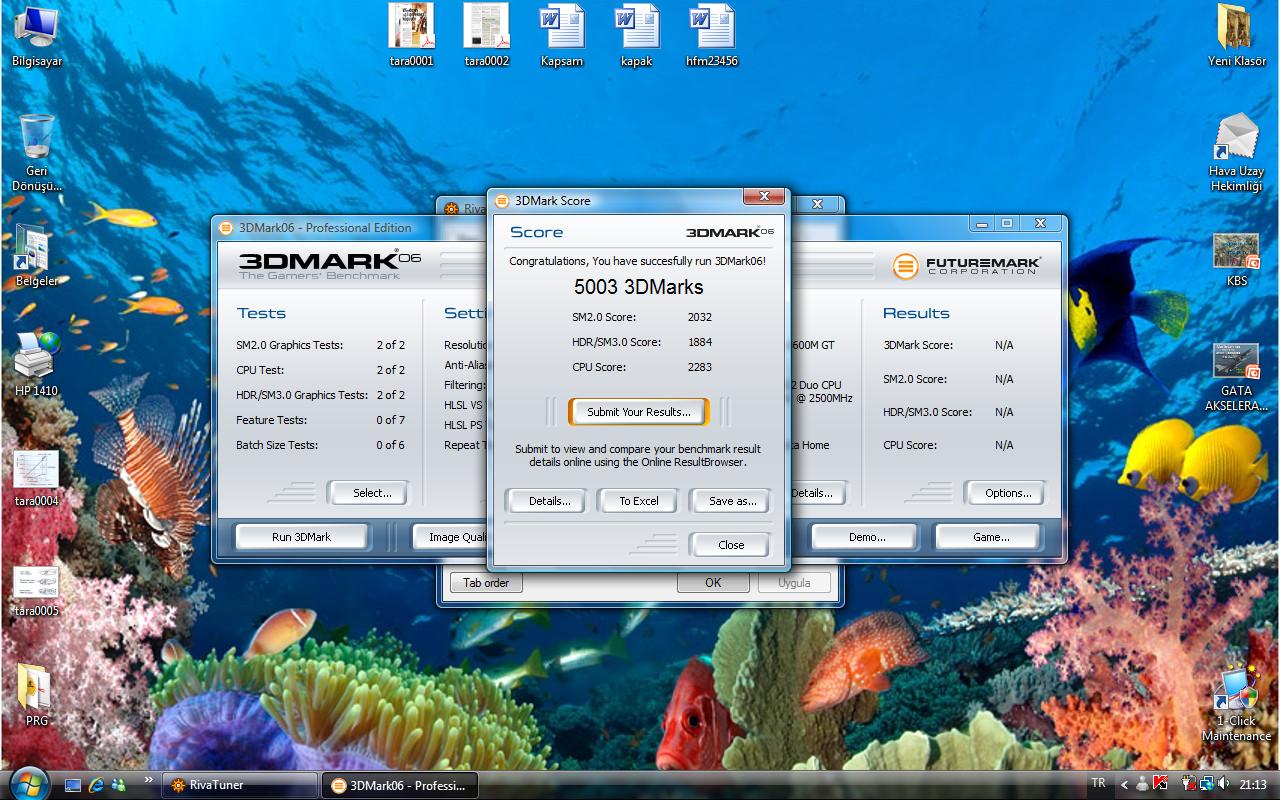The height and width of the screenshot is (800, 1280).
Task: Click Run 3DMark button
Action: click(x=301, y=537)
